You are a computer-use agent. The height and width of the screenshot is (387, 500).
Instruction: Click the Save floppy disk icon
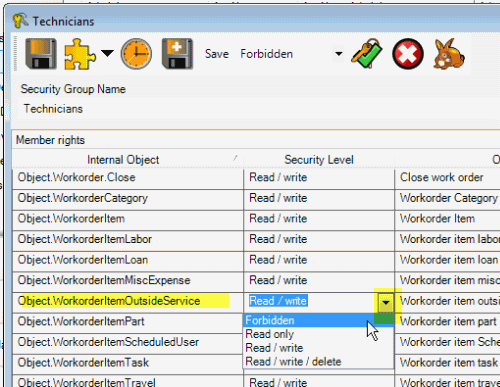click(x=41, y=54)
